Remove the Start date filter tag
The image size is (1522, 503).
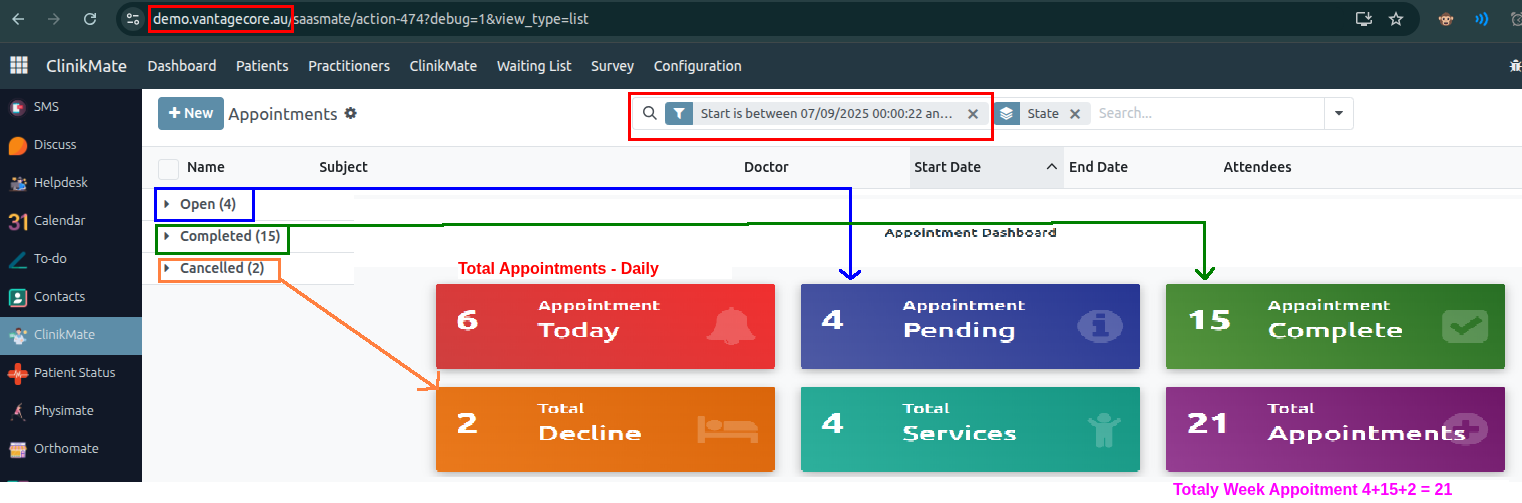click(x=972, y=114)
